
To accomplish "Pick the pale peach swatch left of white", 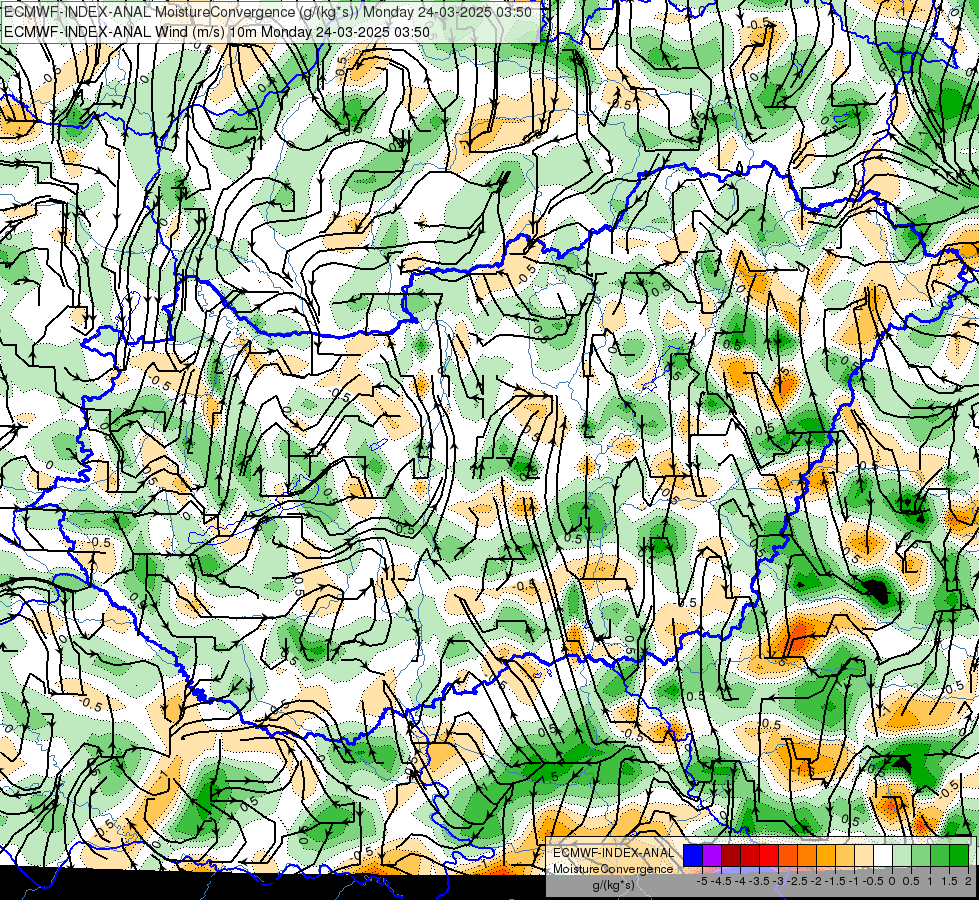I will click(x=863, y=855).
